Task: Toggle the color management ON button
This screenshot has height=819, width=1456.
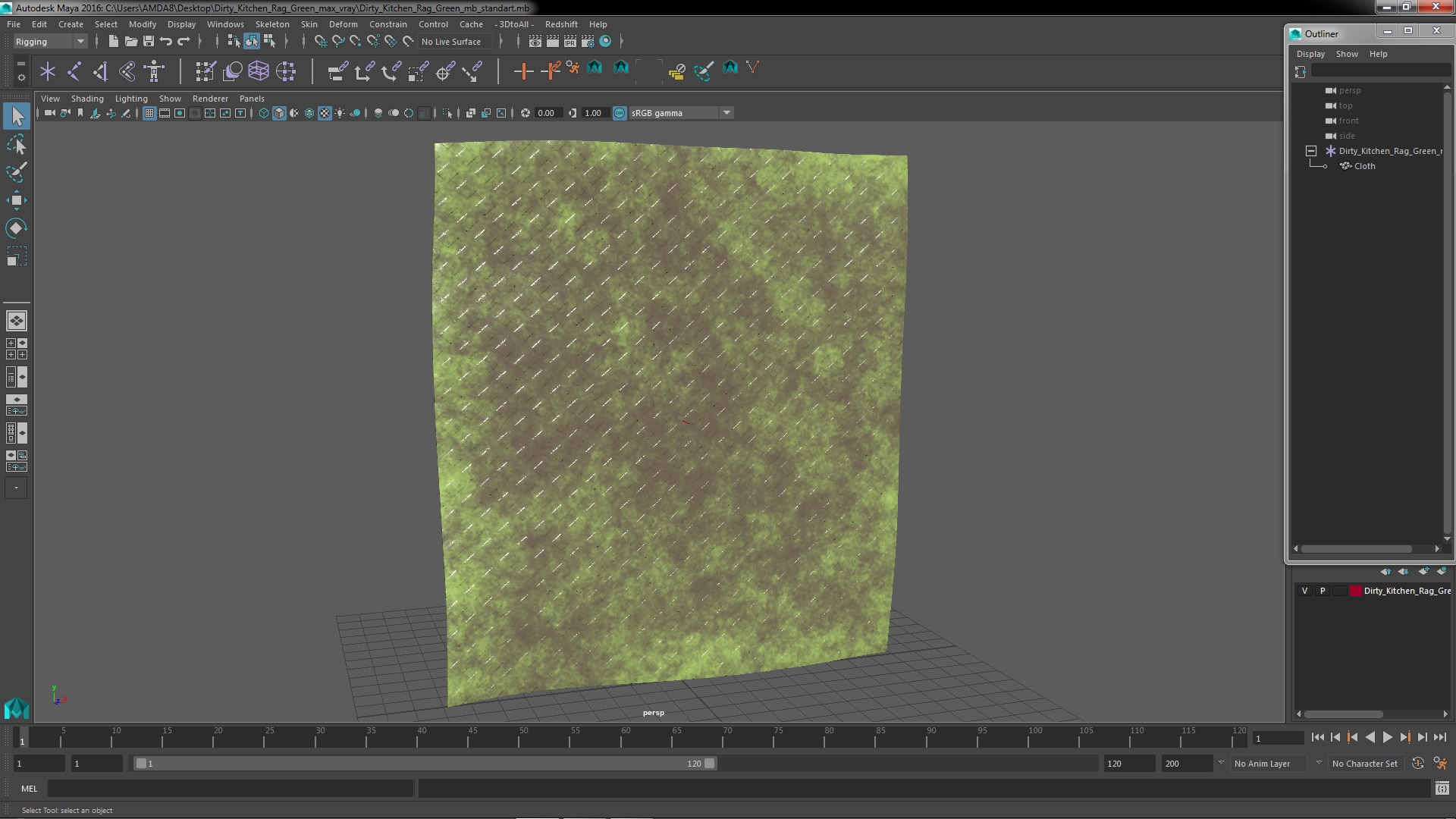Action: [x=620, y=113]
